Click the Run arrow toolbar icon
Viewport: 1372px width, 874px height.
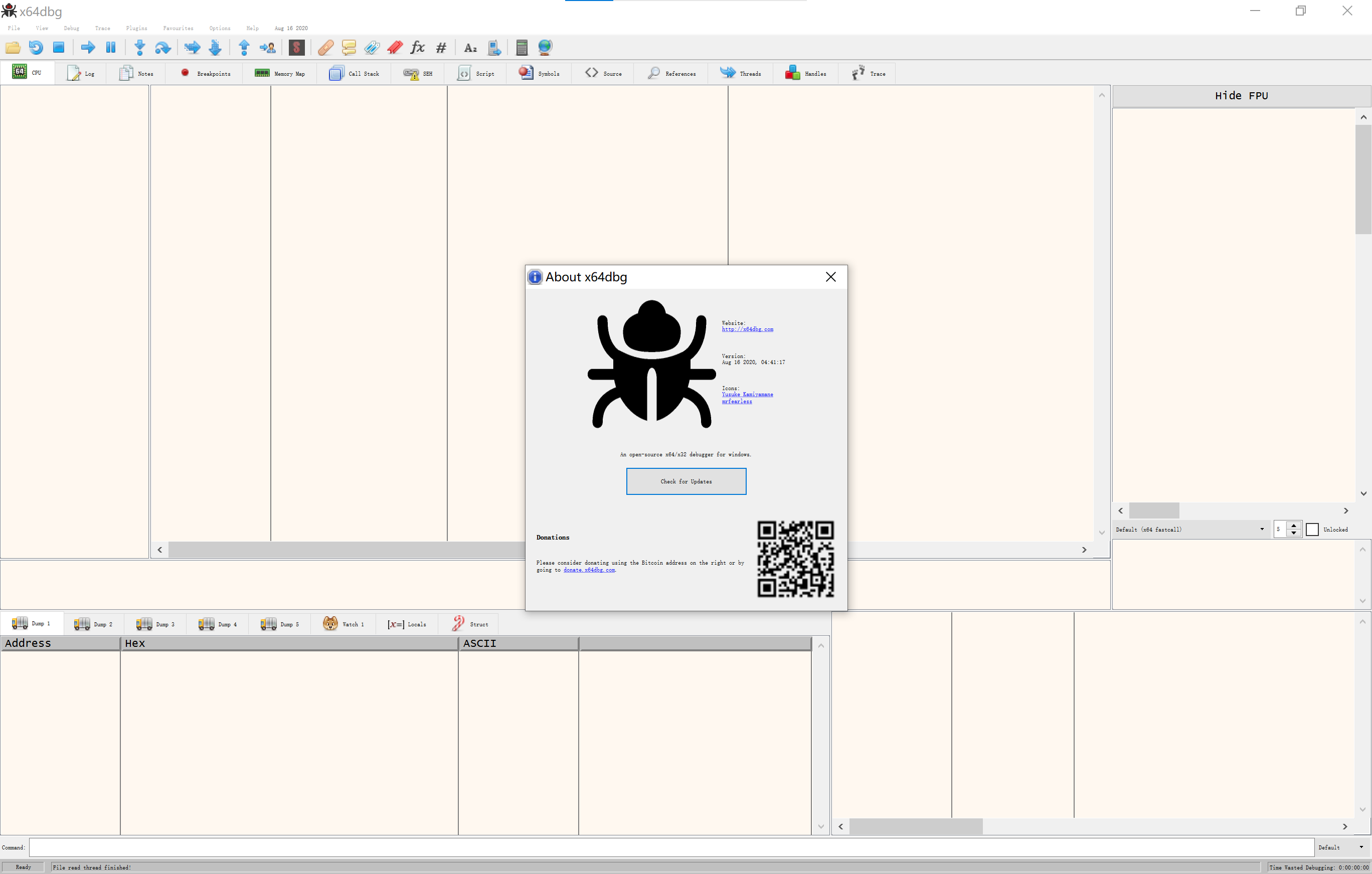[88, 47]
